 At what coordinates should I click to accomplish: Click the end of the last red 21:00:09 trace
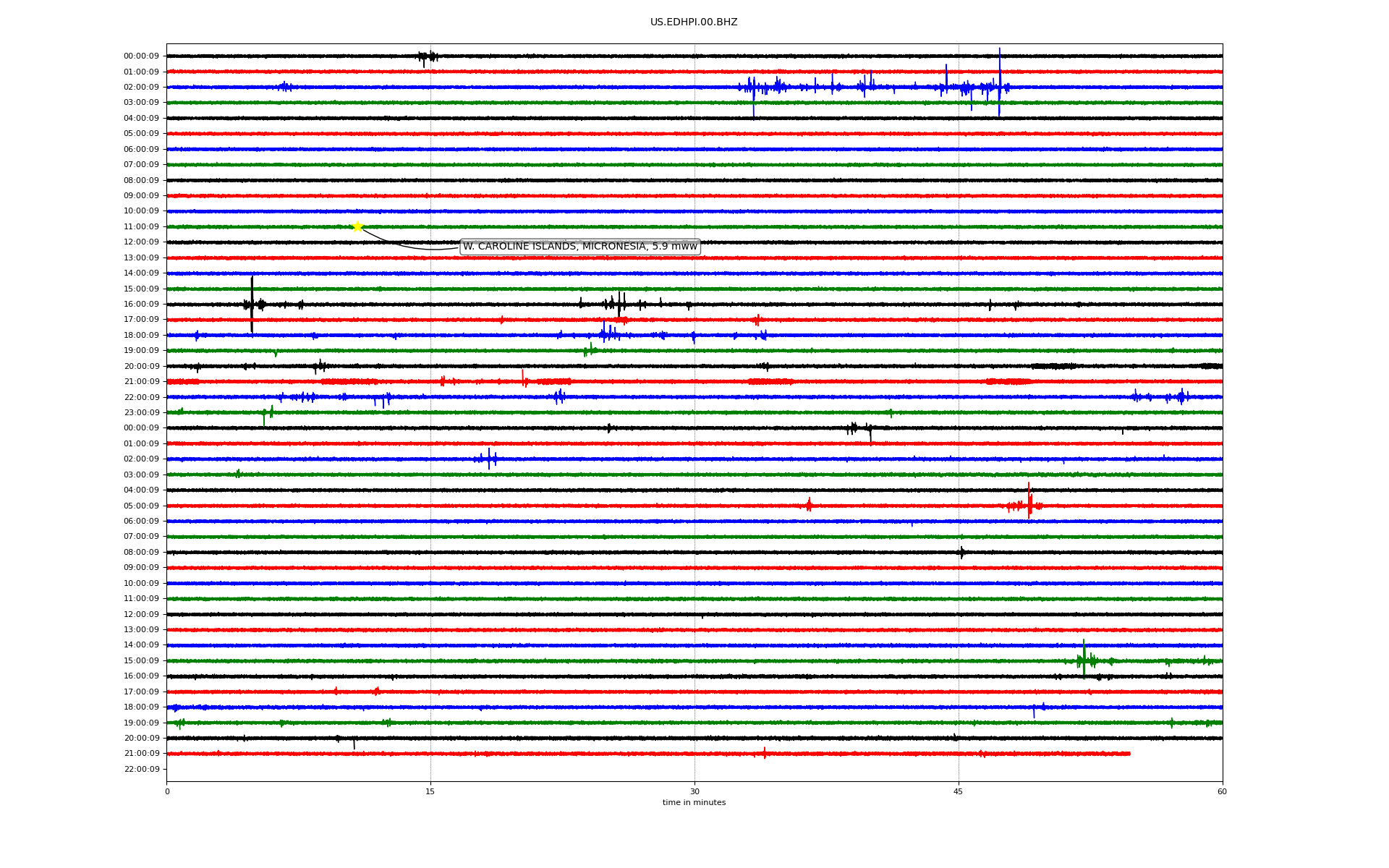1129,754
